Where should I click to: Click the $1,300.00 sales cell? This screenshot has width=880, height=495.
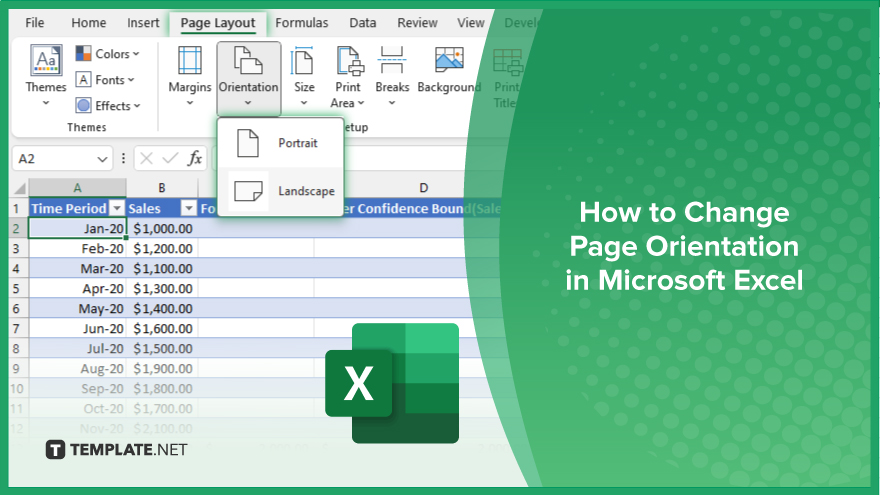162,288
